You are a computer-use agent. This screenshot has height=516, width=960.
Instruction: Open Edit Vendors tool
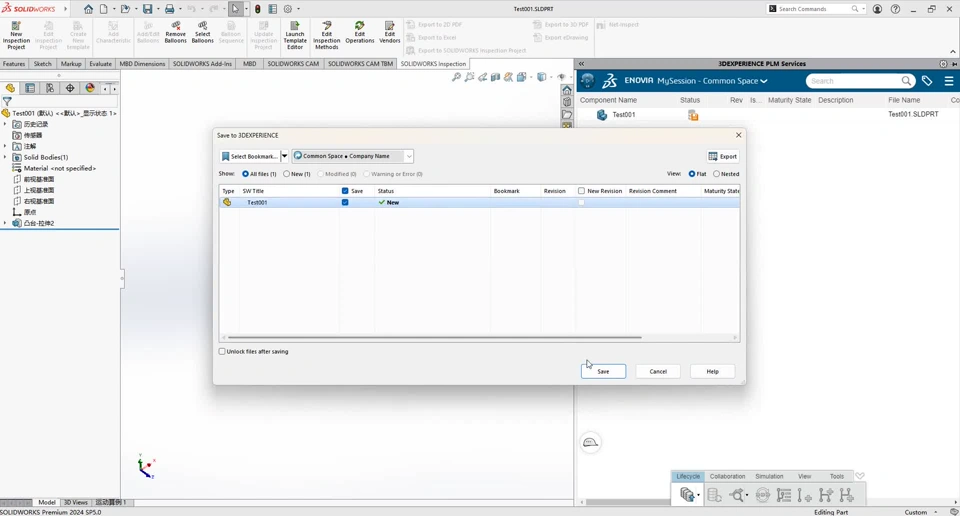pyautogui.click(x=389, y=32)
